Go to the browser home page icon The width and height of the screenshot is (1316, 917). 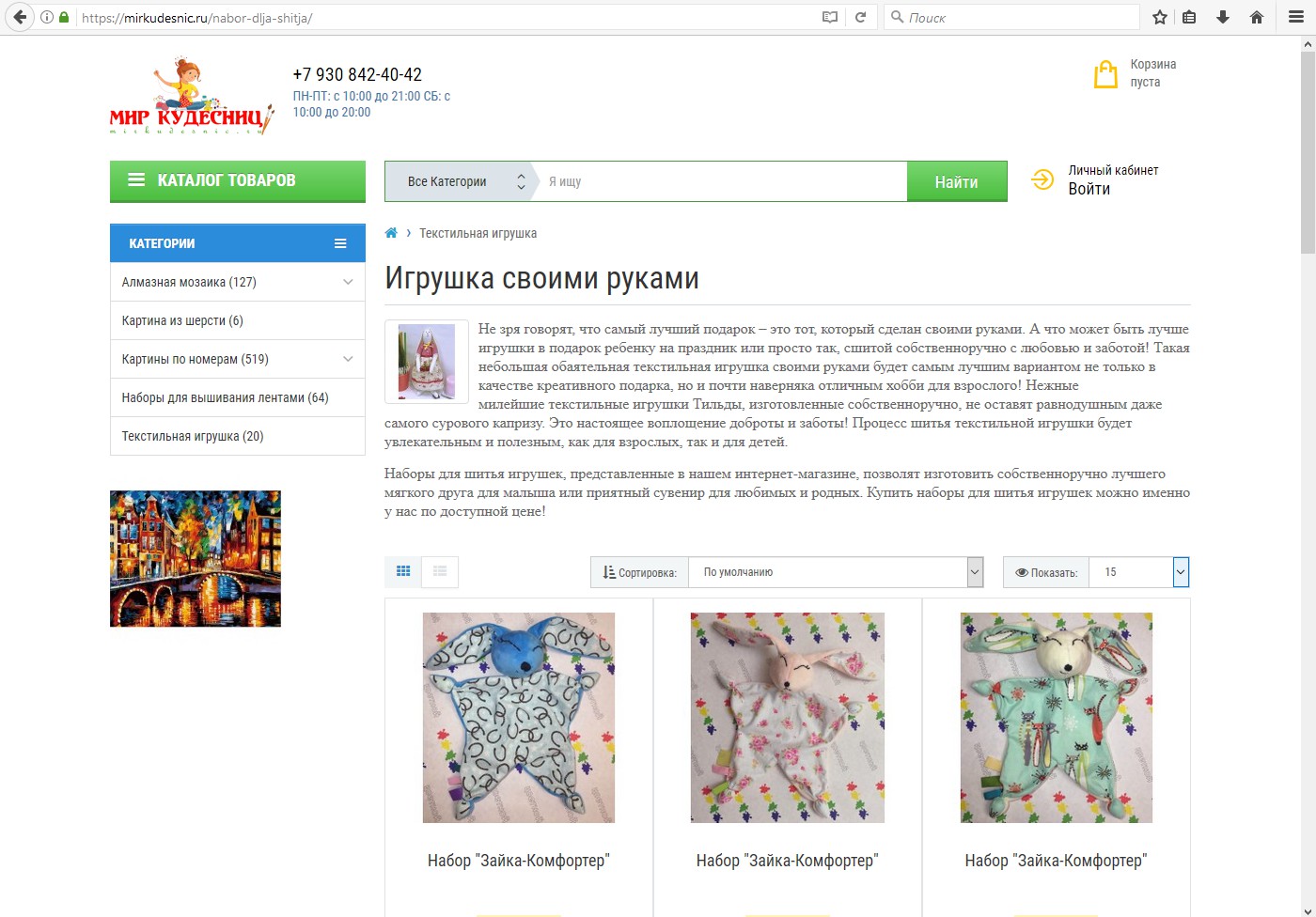pos(1257,17)
